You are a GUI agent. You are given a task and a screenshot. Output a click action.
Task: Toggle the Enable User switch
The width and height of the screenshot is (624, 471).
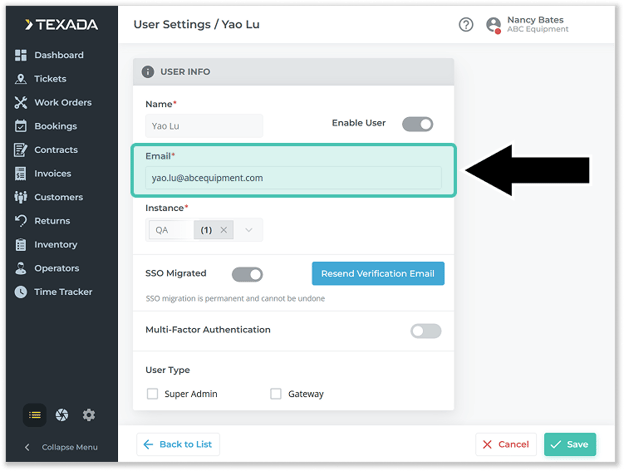(417, 124)
